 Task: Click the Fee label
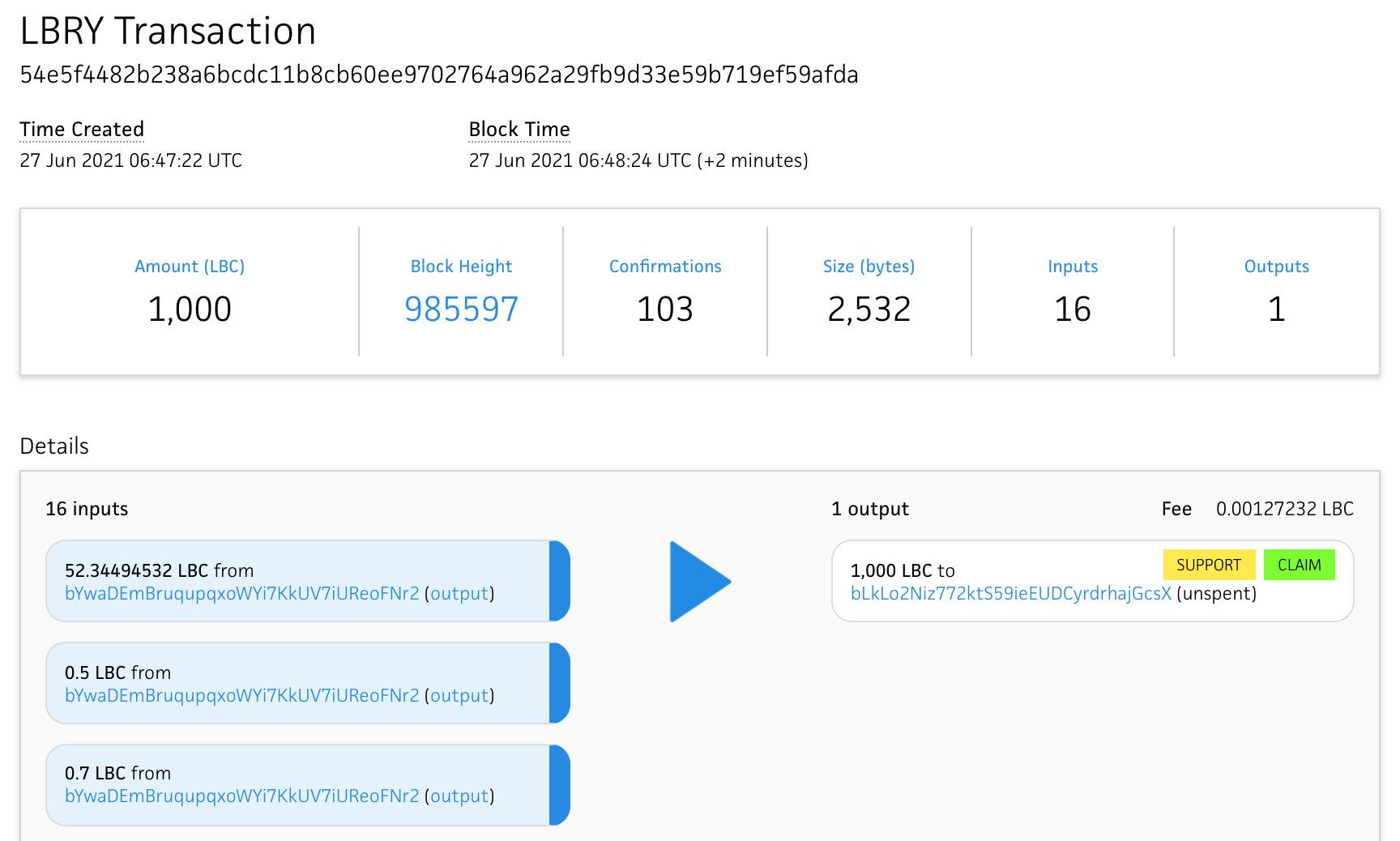coord(1176,509)
